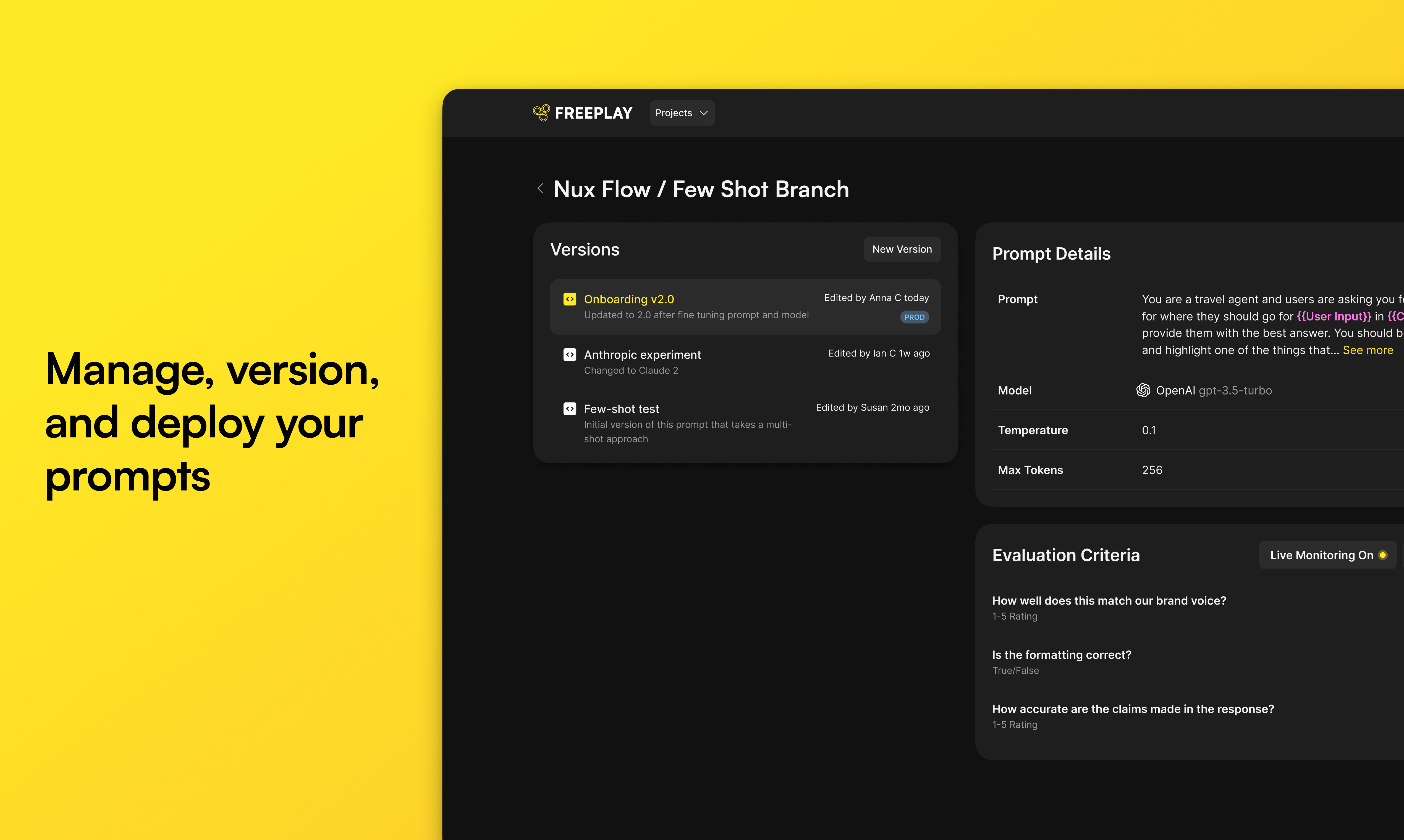Click the PROD badge on Onboarding v2.0
1404x840 pixels.
(914, 317)
